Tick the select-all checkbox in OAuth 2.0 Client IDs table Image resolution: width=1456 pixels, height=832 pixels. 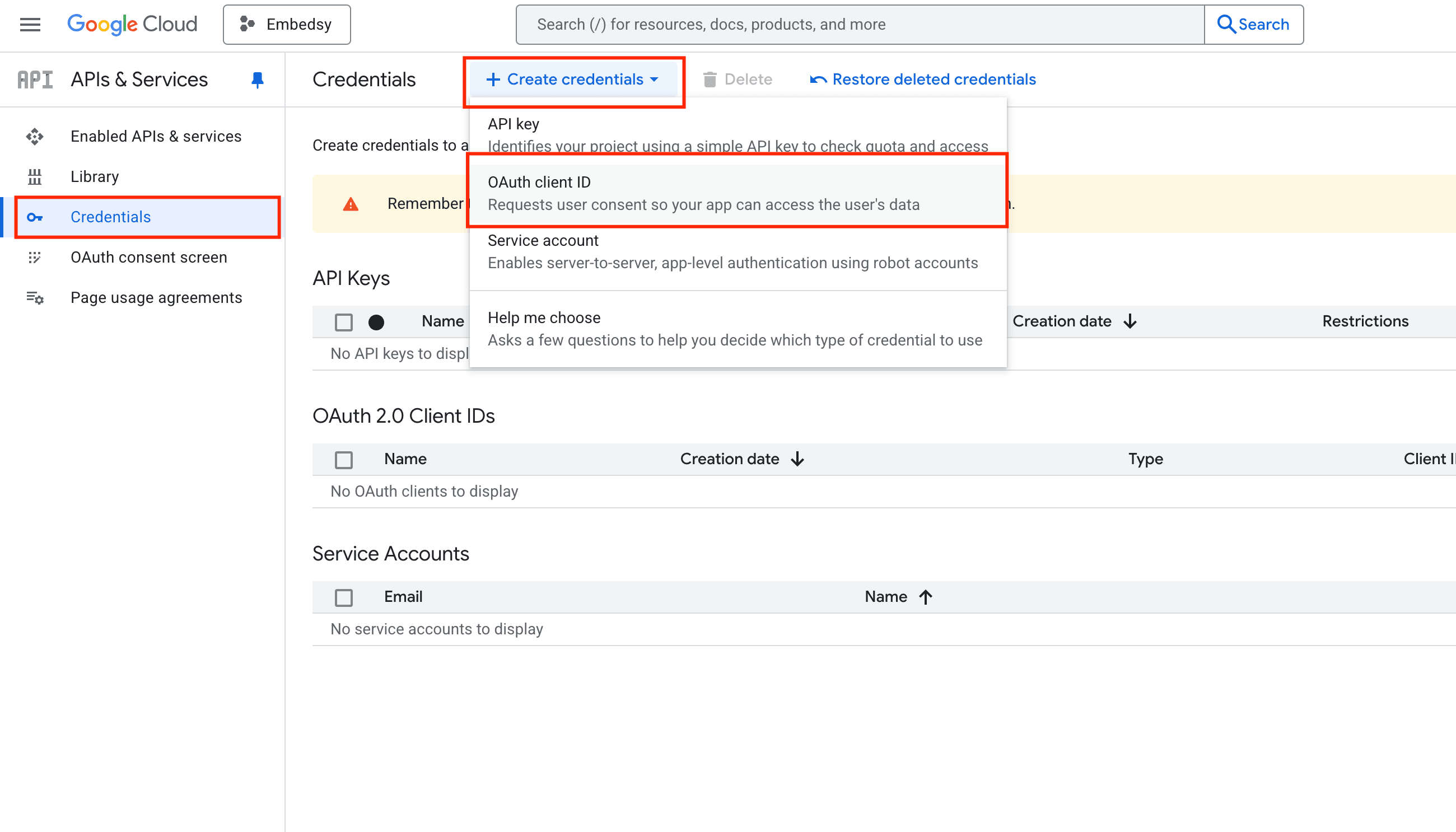point(343,460)
